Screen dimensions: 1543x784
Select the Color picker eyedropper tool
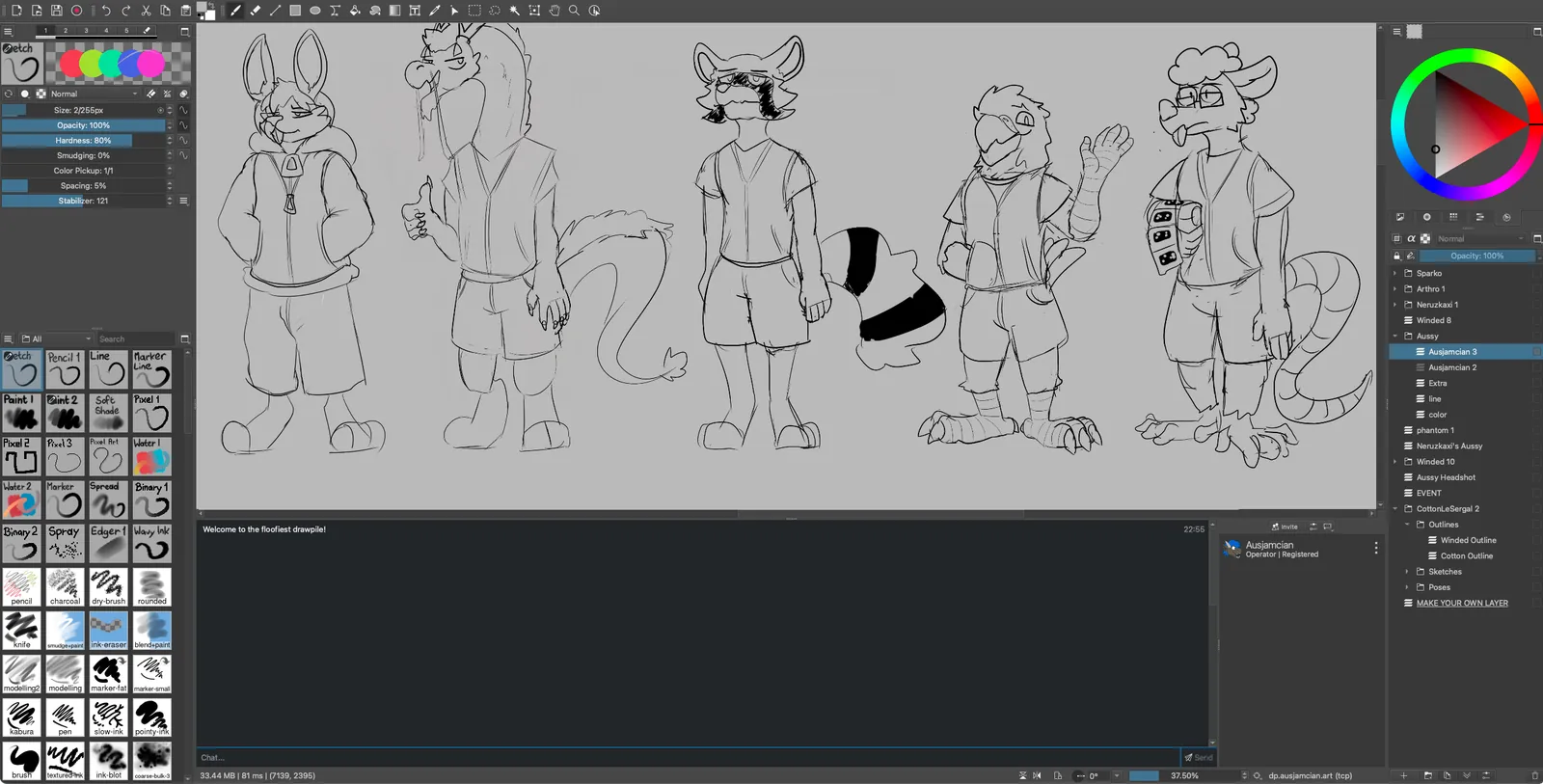point(435,11)
